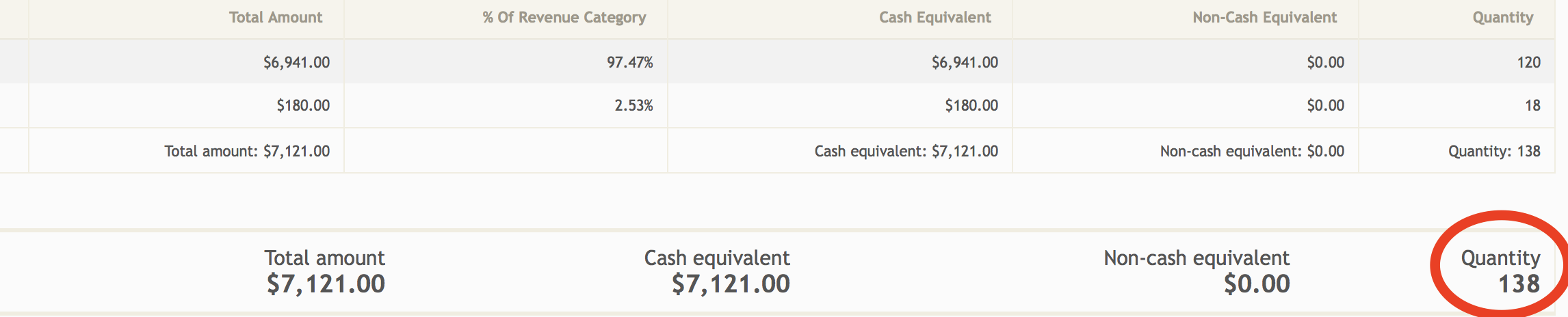Click the Cash Equivalent column header
Screen dimensions: 1568x317
tap(935, 18)
